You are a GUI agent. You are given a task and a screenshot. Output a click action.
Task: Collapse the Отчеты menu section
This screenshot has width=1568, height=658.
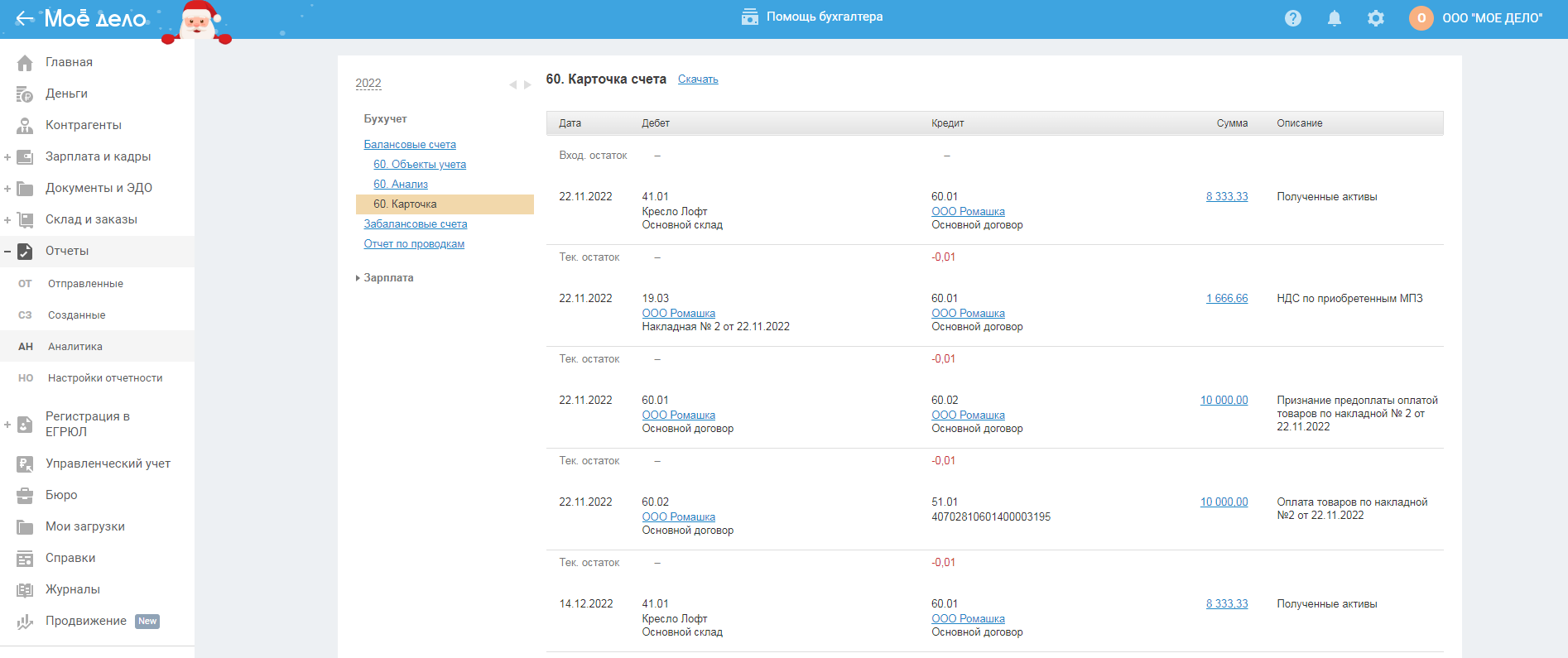point(7,252)
